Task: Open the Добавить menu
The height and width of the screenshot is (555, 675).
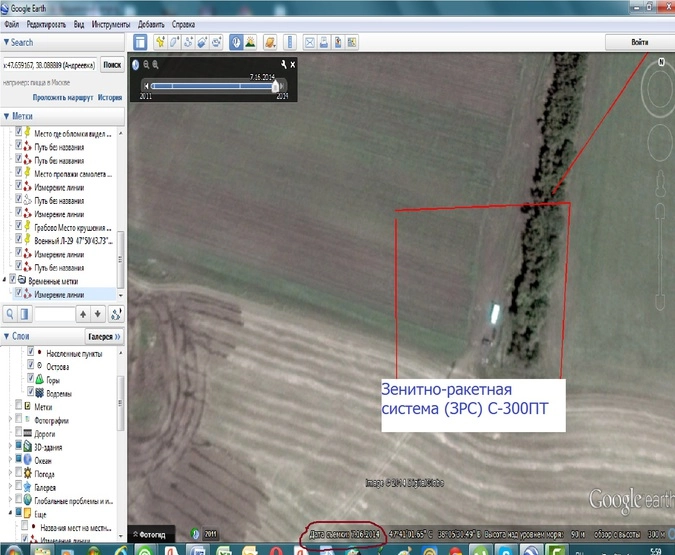Action: coord(149,22)
